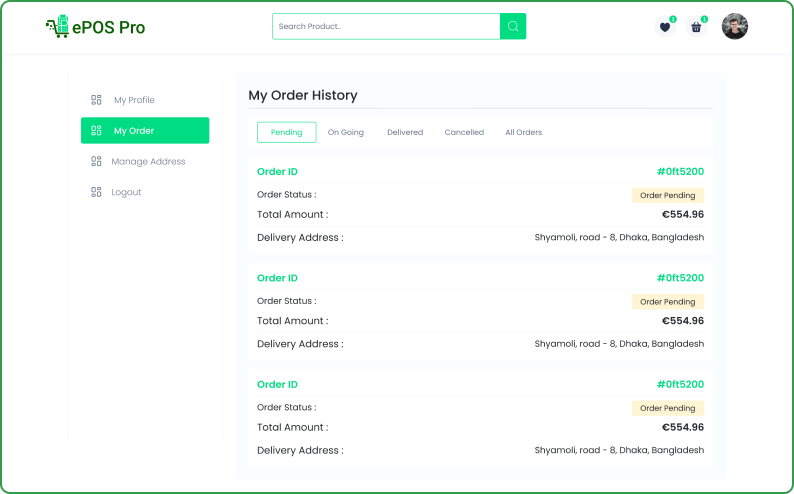
Task: Open My Profile from the sidebar
Action: [134, 100]
